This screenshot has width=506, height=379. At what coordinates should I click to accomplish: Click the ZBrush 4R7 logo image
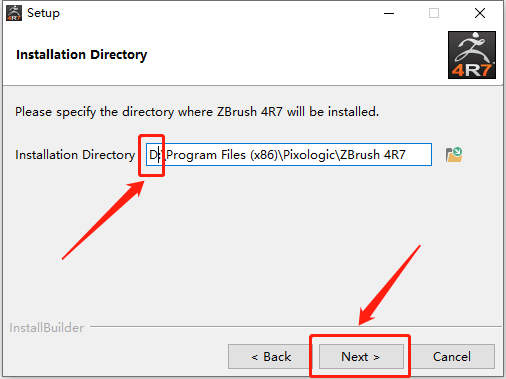(472, 55)
